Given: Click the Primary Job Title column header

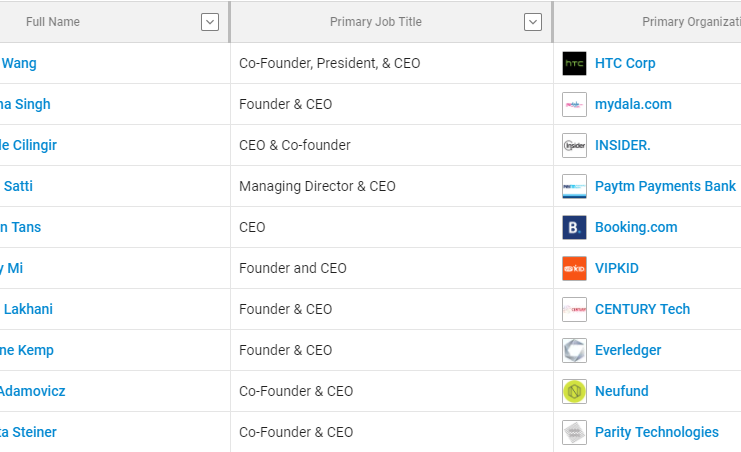Looking at the screenshot, I should click(376, 22).
